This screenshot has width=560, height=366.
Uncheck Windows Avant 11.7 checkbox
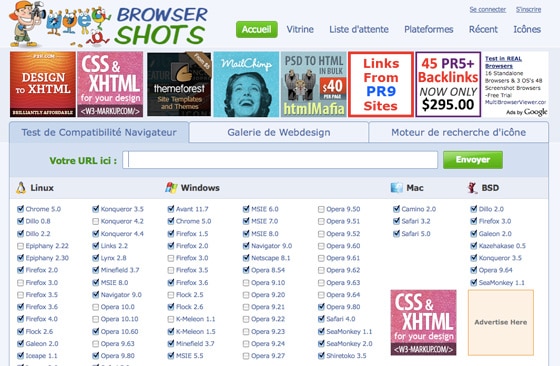click(171, 209)
